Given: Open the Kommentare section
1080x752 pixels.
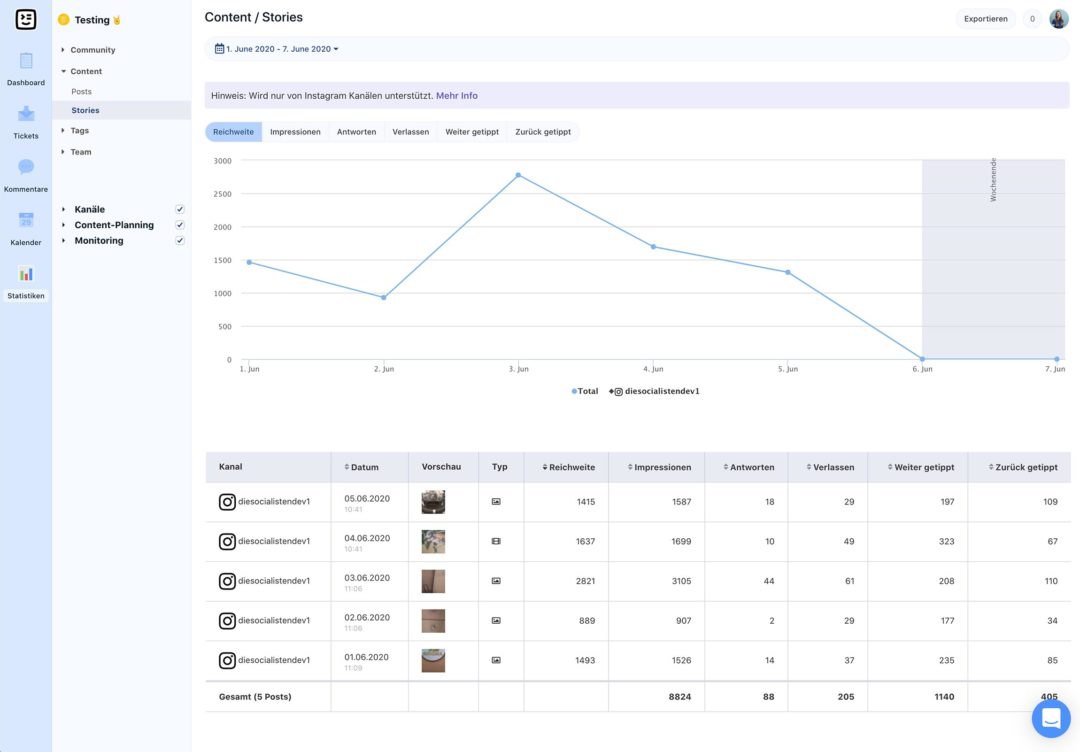Looking at the screenshot, I should (25, 170).
